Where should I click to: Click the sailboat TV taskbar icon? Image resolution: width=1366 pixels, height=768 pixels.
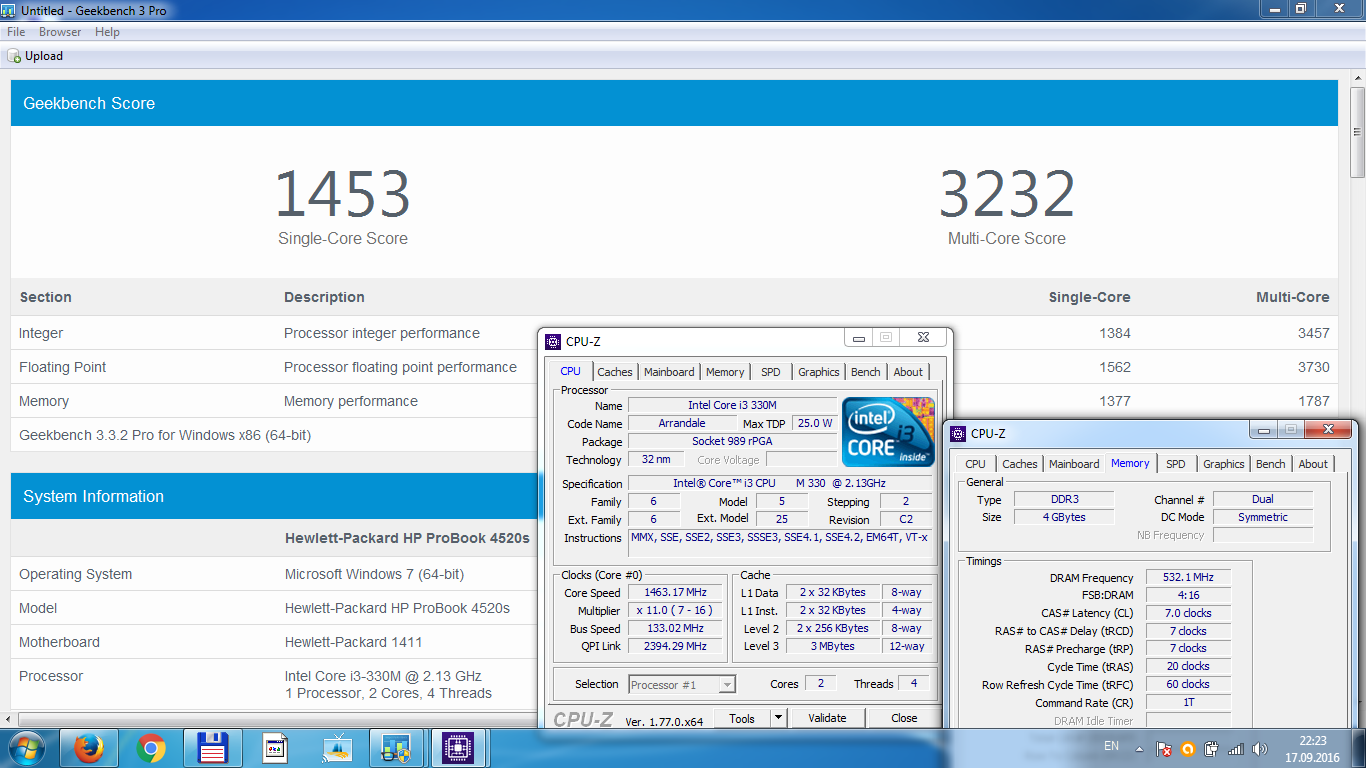click(x=337, y=748)
